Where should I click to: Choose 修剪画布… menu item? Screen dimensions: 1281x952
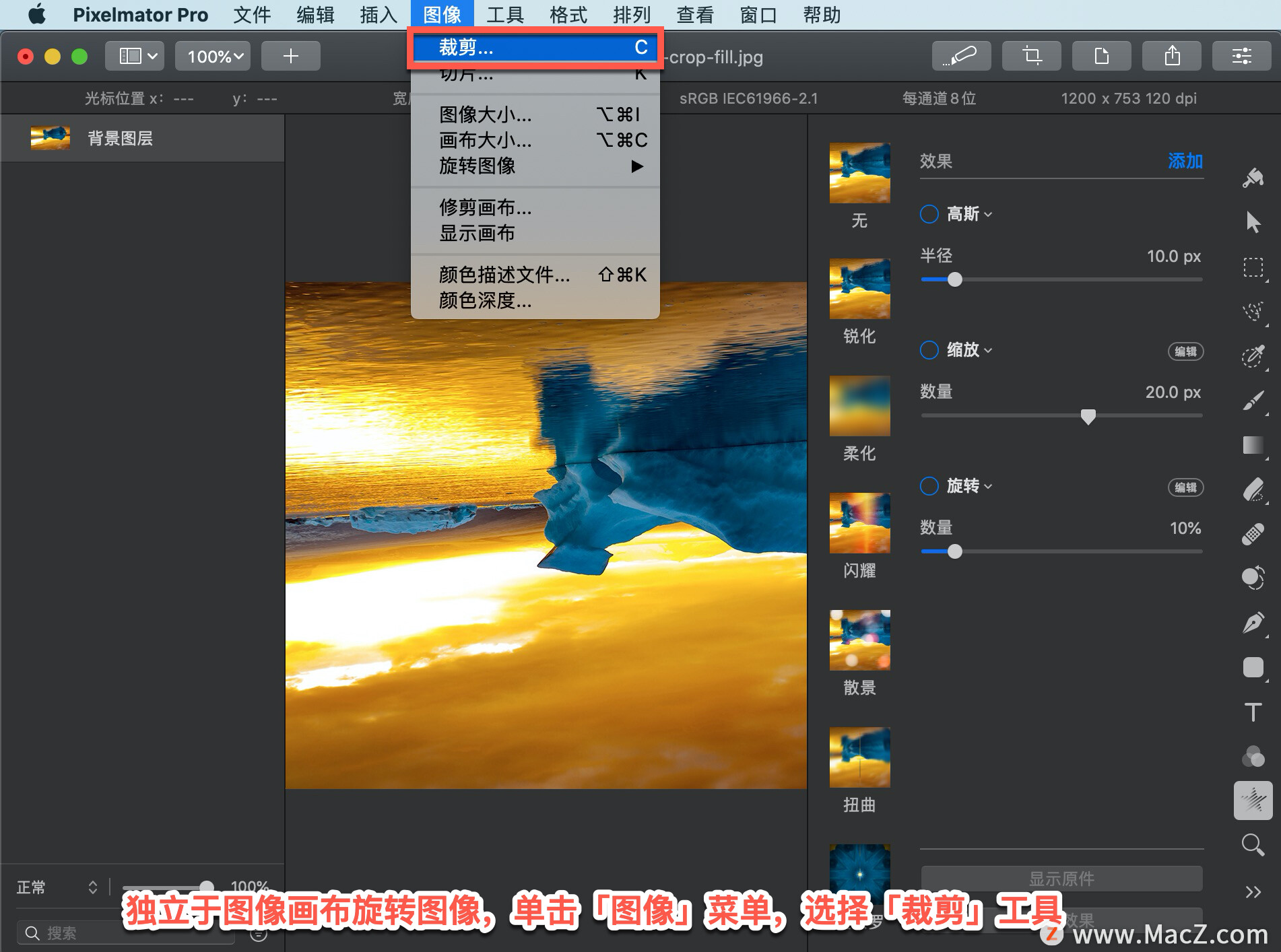[535, 207]
